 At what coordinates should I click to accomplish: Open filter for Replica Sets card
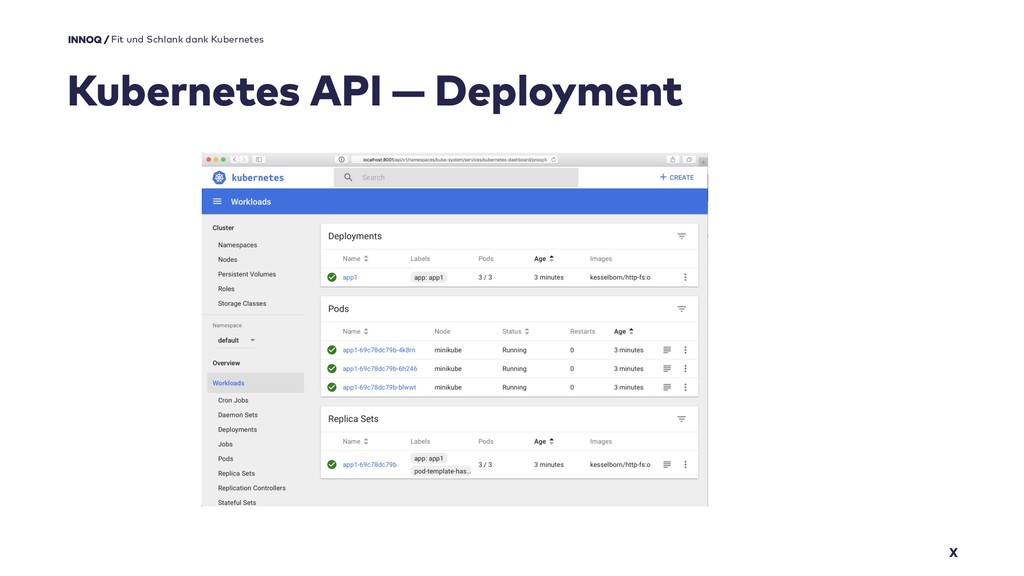(681, 419)
